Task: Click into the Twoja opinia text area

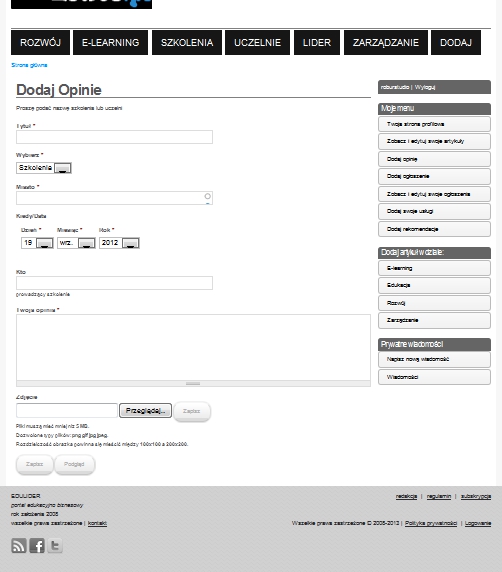Action: pos(193,347)
